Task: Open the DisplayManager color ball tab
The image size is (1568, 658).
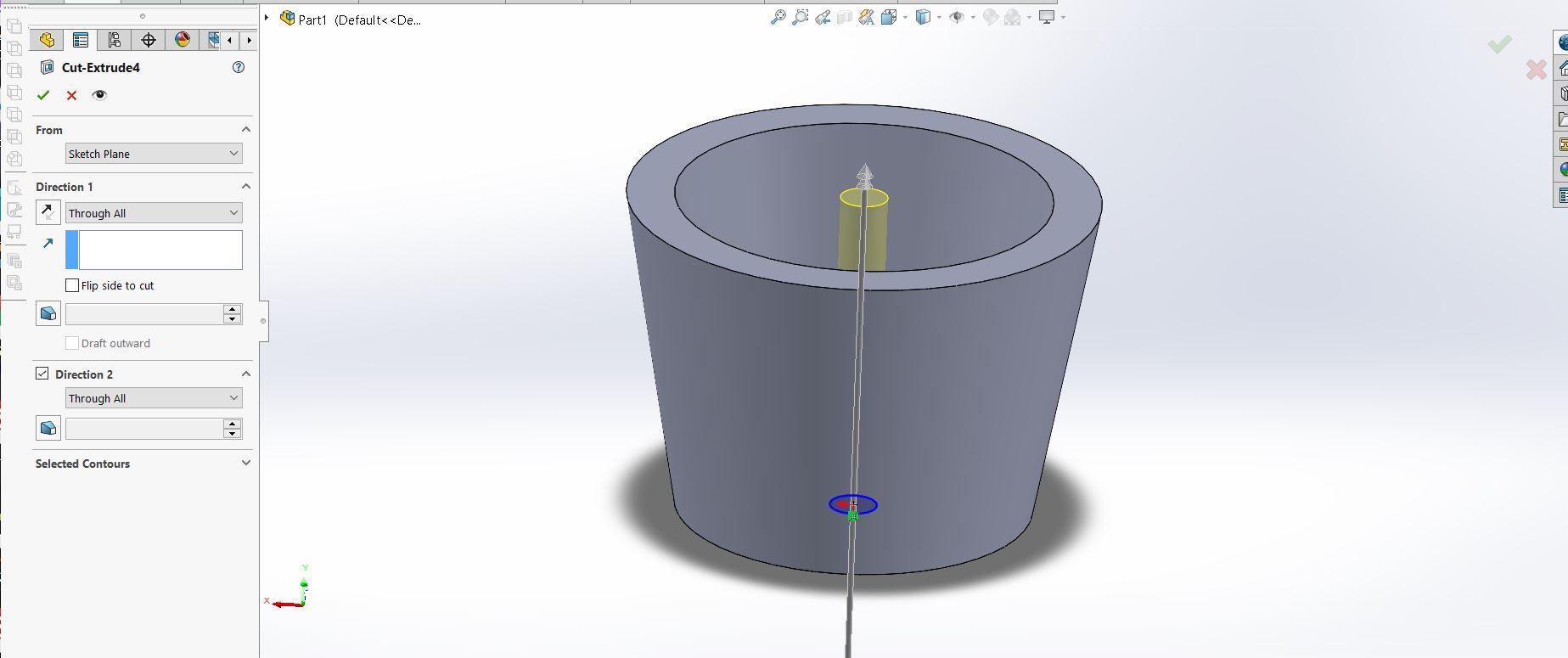Action: 182,40
